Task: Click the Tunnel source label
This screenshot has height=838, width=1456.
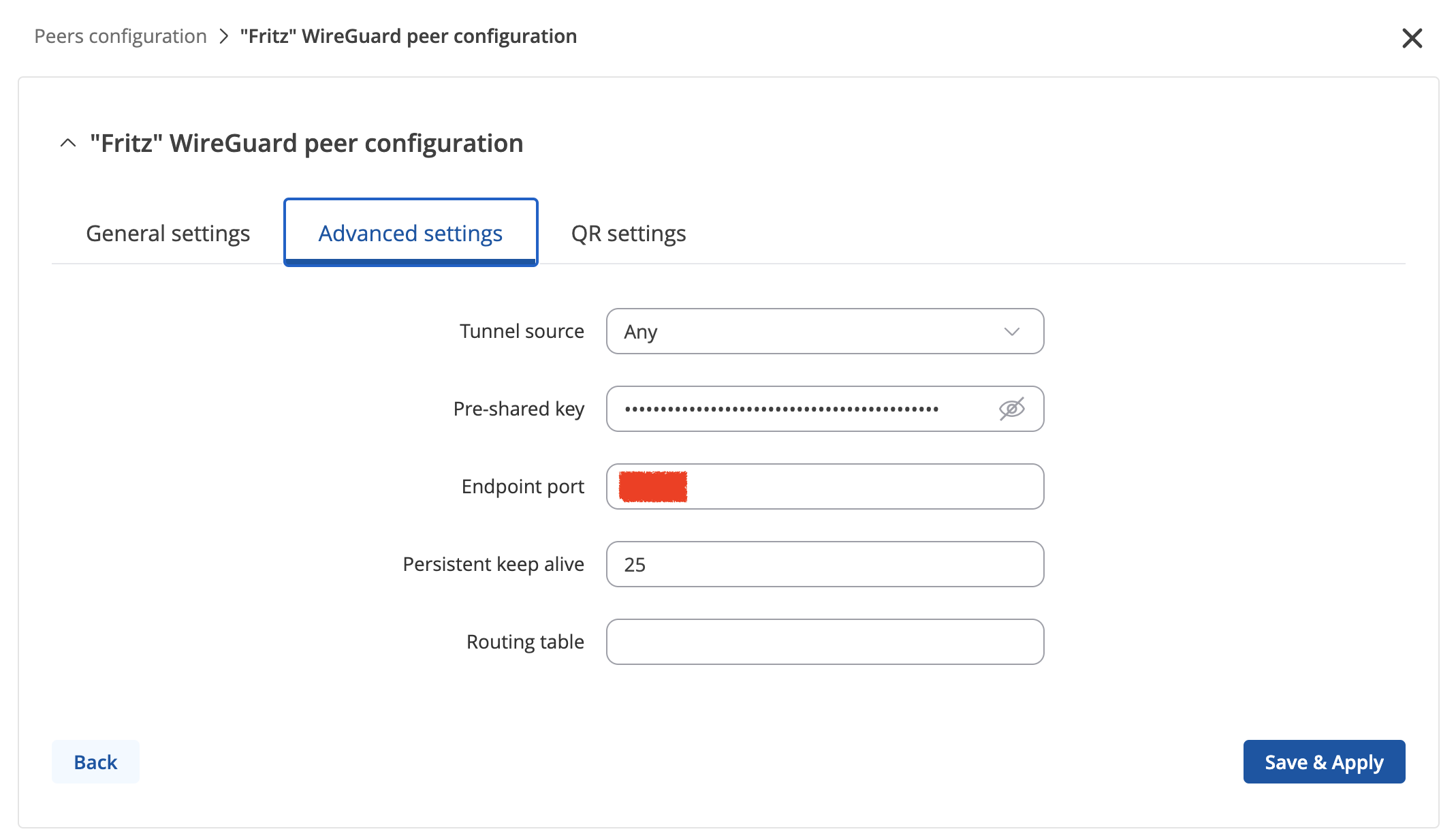Action: pos(522,331)
